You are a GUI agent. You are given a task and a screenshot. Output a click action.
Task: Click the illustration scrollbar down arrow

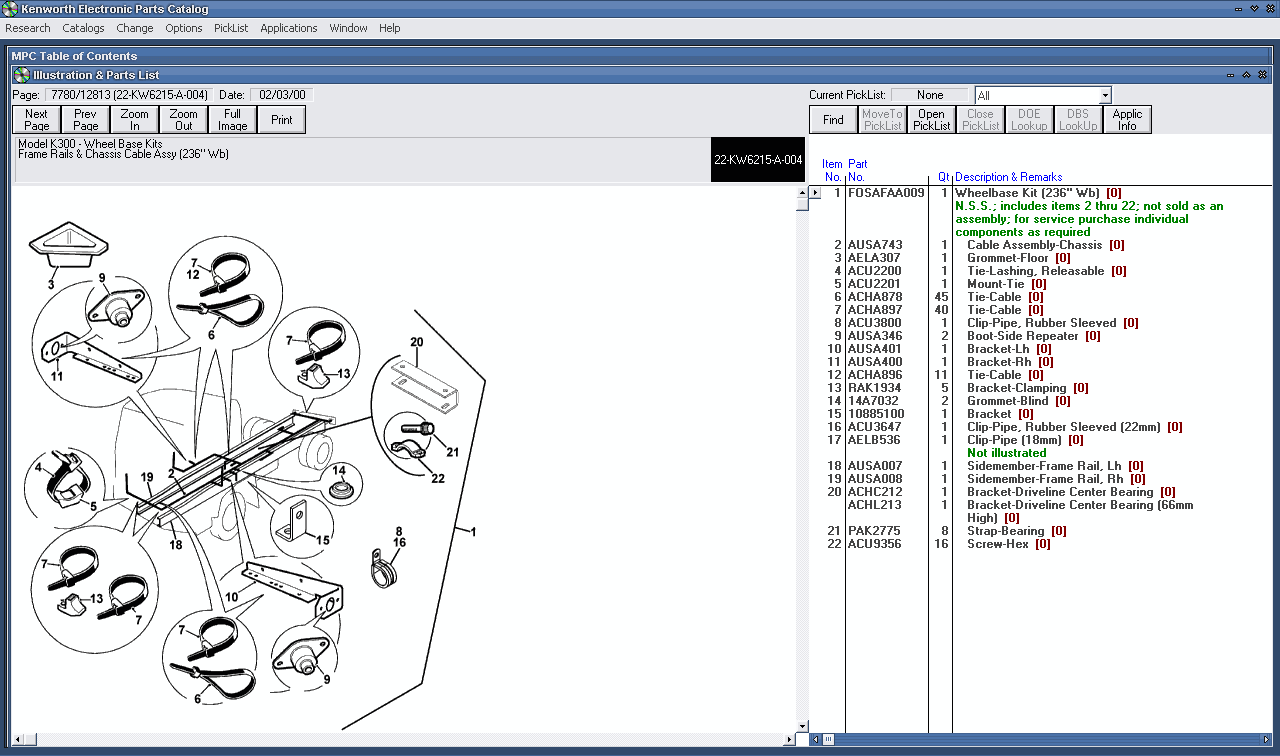(801, 725)
